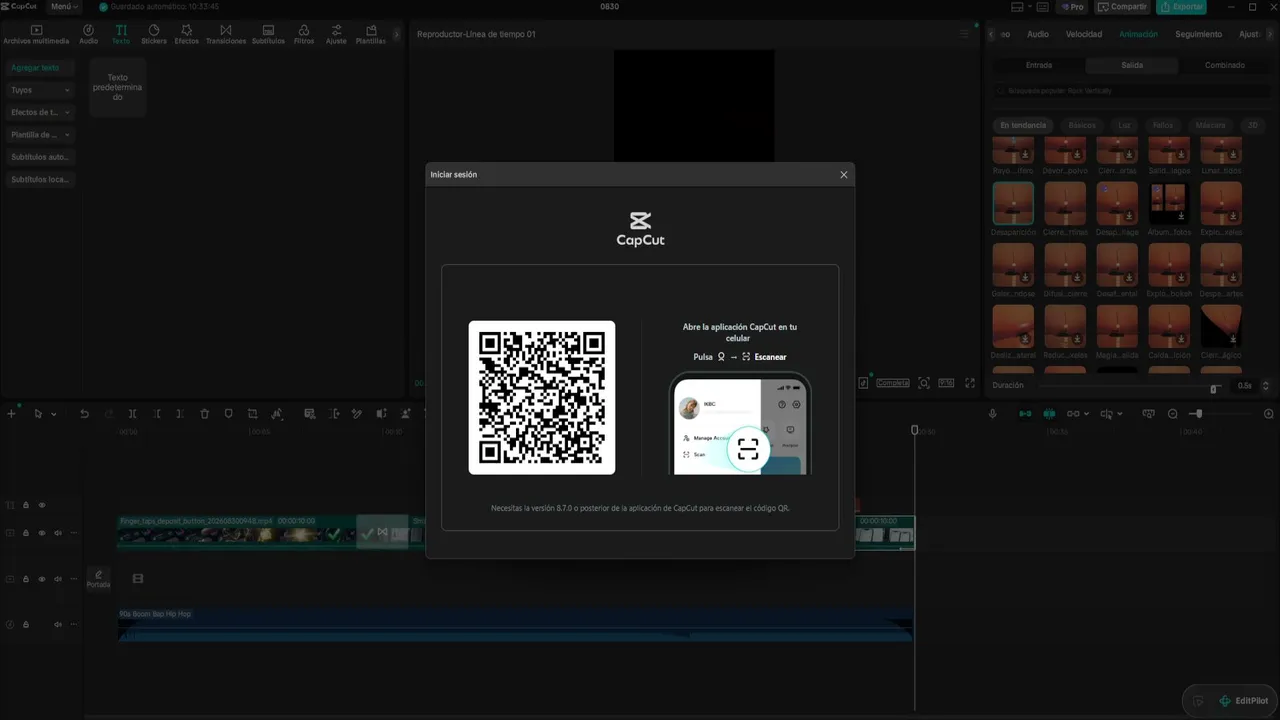Select the Básicos animation filter
Screen dimensions: 1280x720
click(x=1082, y=126)
